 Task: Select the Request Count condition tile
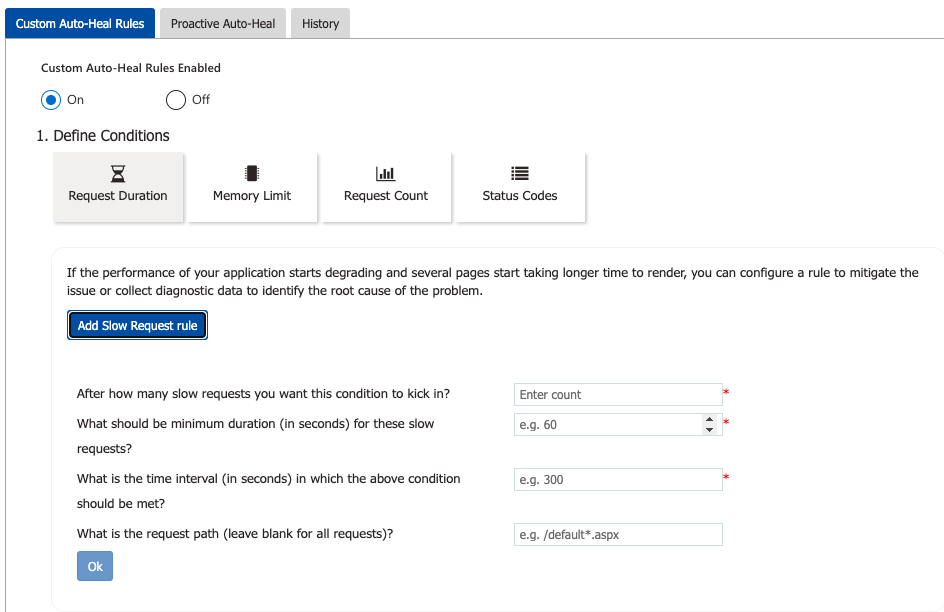point(385,187)
